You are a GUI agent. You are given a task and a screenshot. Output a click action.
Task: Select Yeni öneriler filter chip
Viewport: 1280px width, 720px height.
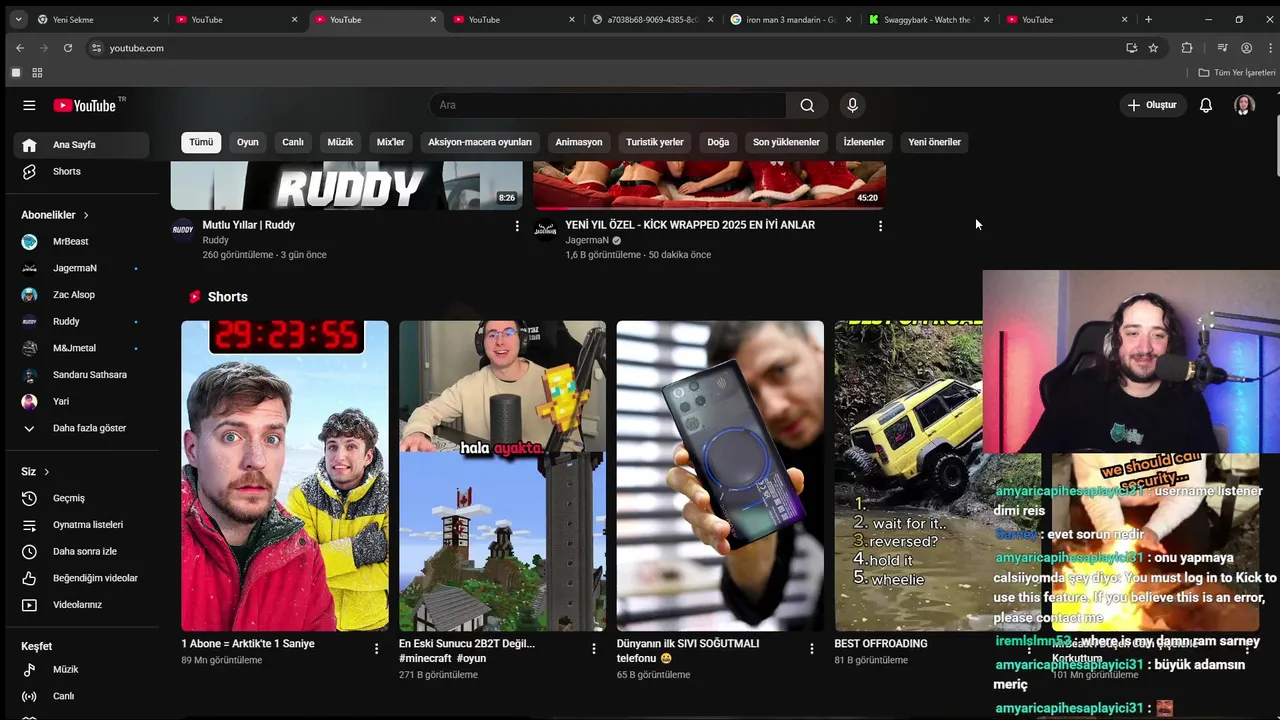coord(934,142)
